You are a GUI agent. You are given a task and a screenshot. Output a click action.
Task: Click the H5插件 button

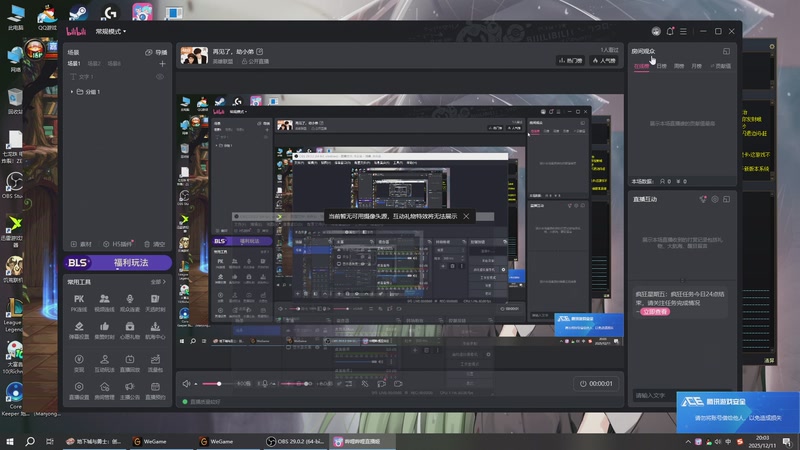pyautogui.click(x=118, y=244)
